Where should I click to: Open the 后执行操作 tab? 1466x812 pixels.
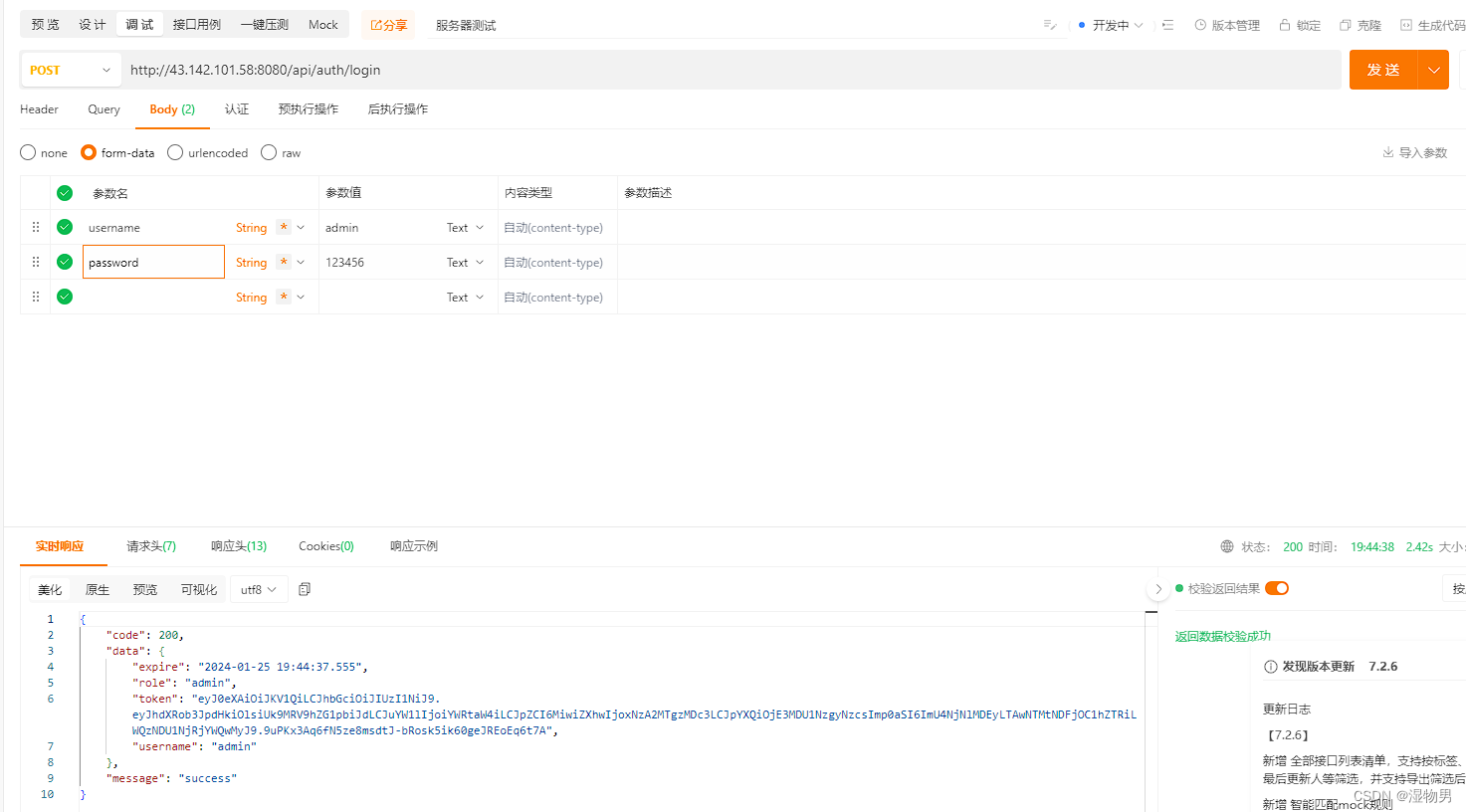pyautogui.click(x=398, y=109)
